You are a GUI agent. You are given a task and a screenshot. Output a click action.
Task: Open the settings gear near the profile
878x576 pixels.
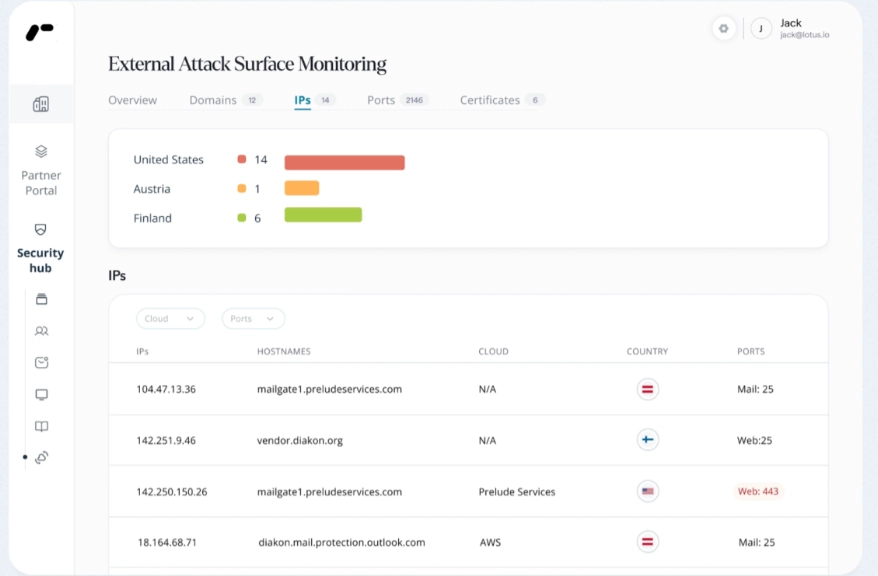pos(723,28)
